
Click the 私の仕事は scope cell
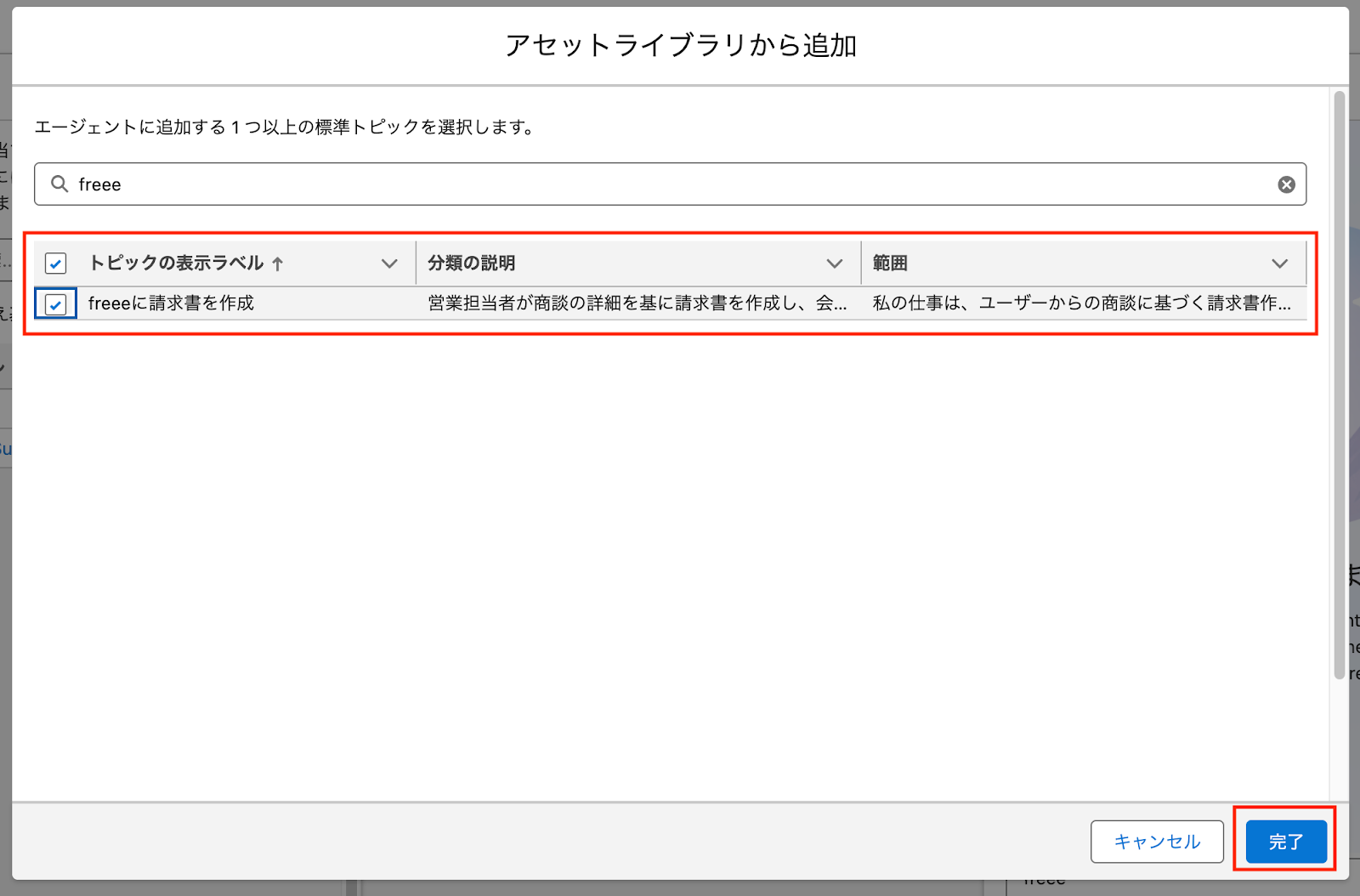pos(1082,303)
